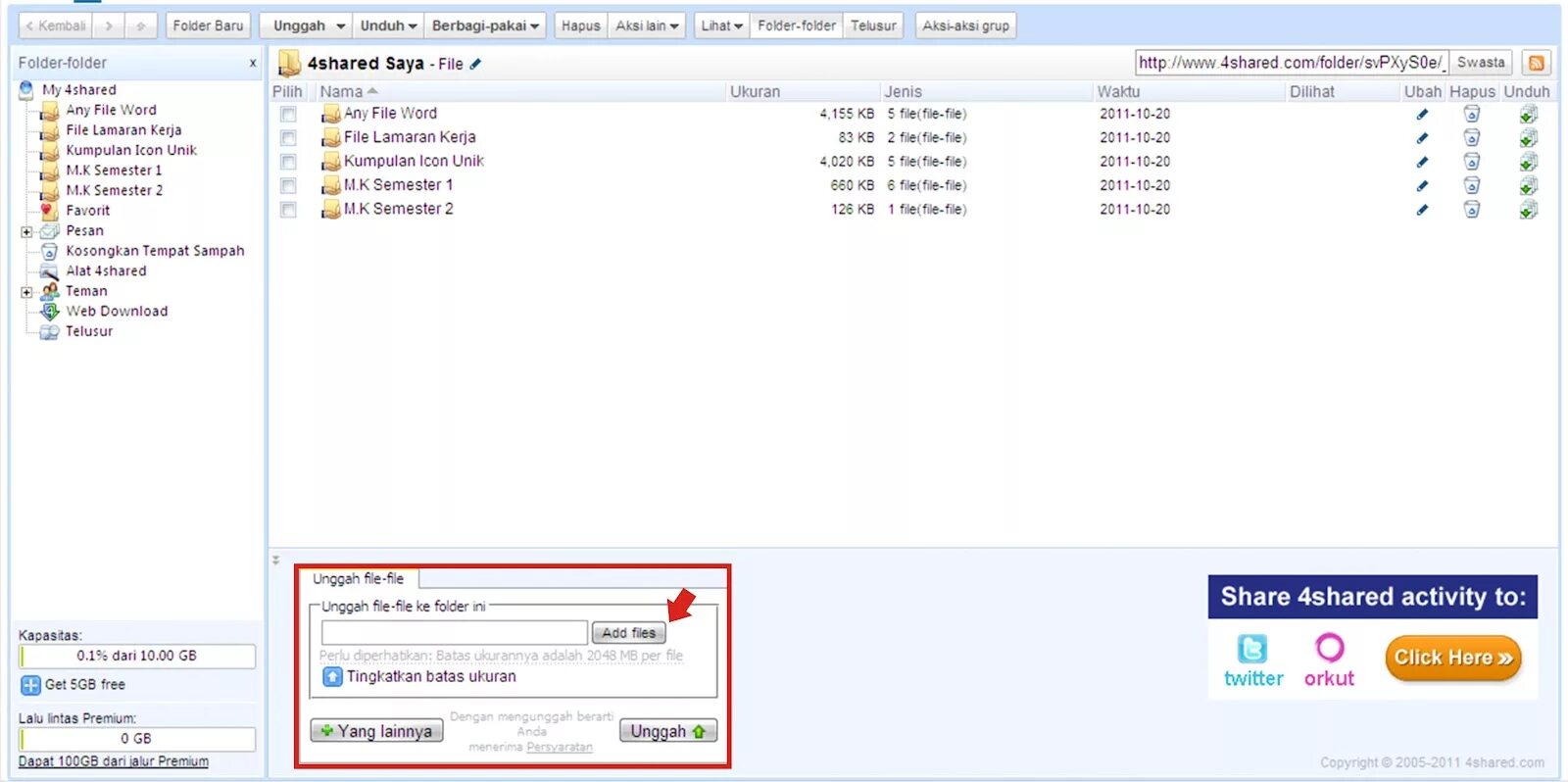Create a new folder with Folder Baru
This screenshot has height=782, width=1568.
click(x=208, y=25)
